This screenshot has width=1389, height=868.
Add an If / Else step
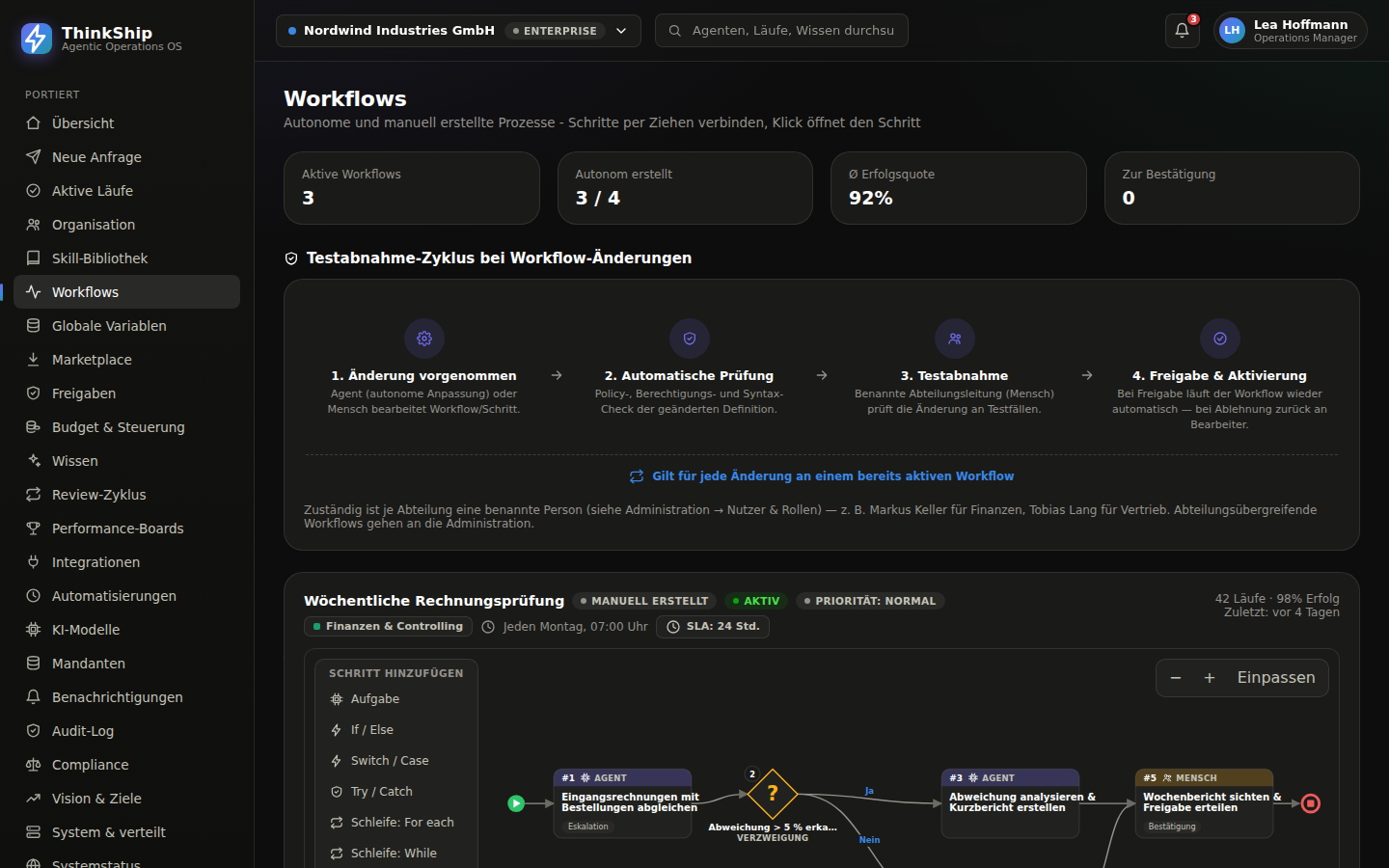pos(396,730)
